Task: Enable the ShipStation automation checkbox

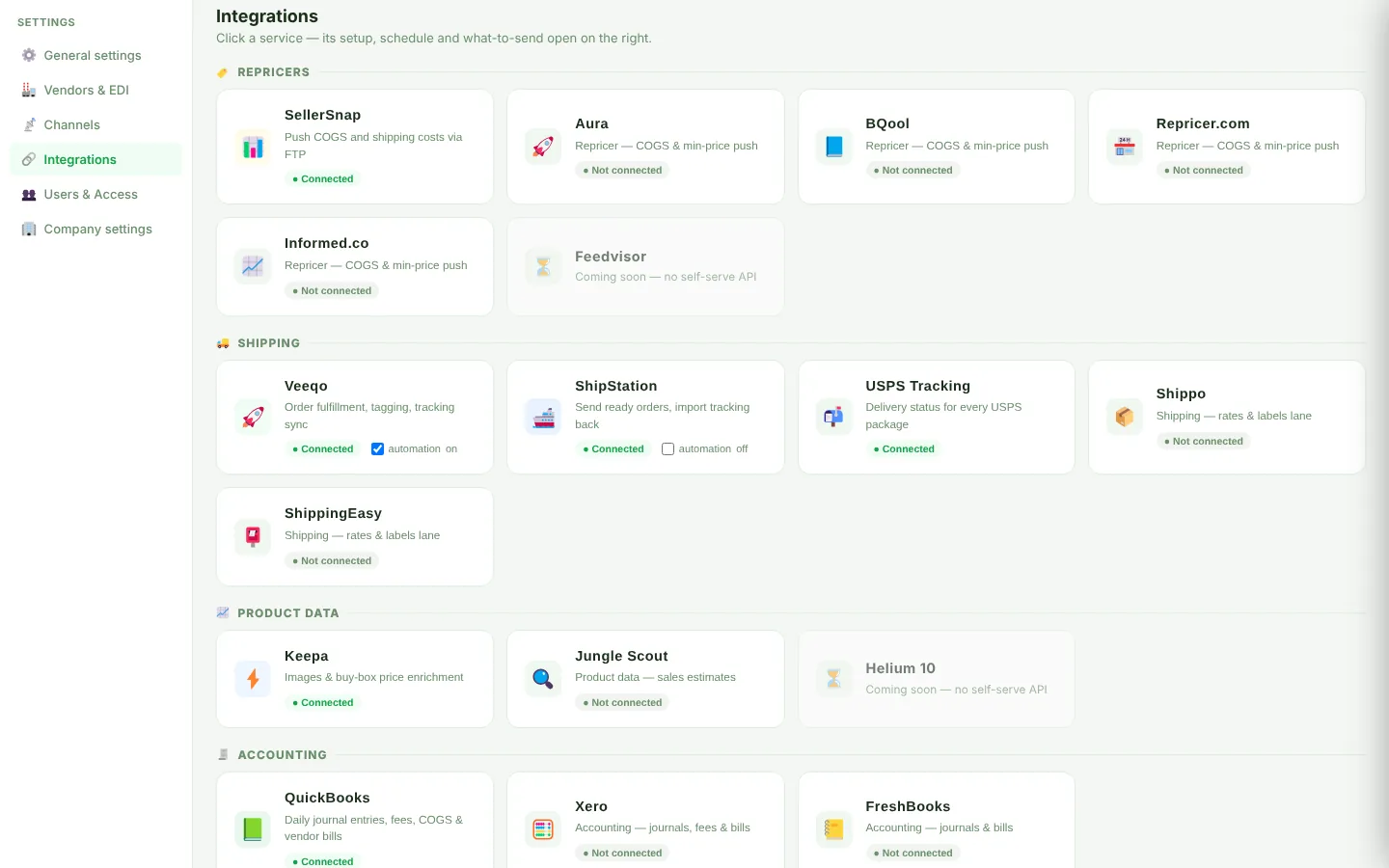Action: click(667, 448)
